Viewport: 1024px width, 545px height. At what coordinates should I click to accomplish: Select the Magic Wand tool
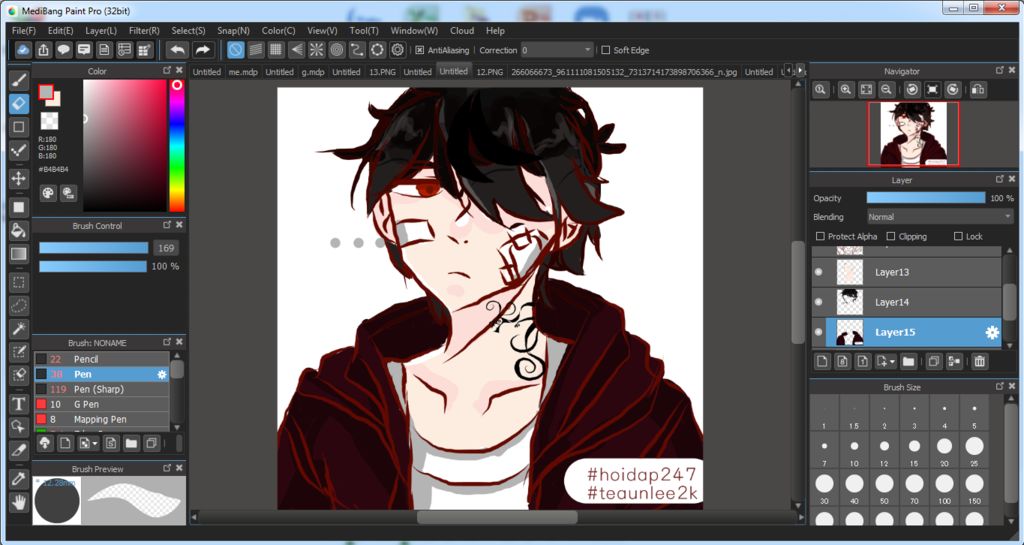(19, 329)
